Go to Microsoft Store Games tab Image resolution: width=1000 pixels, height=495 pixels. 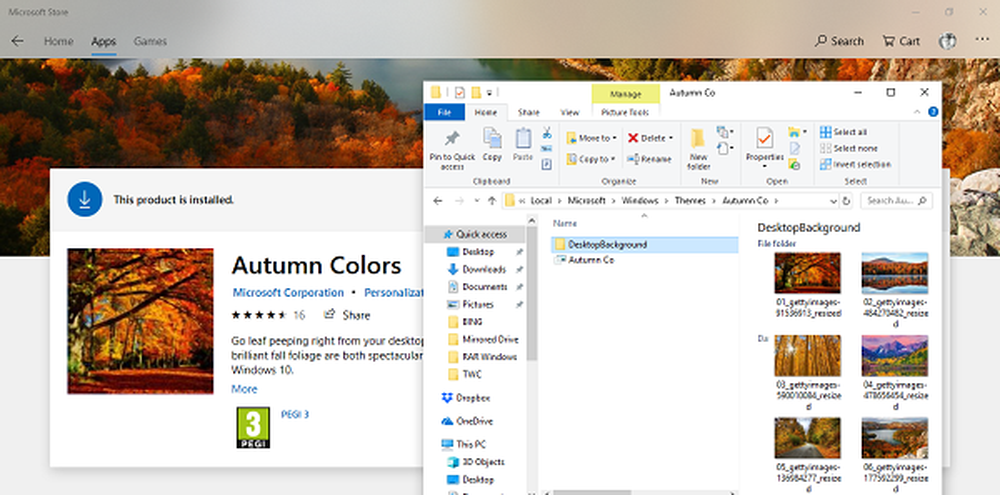click(150, 41)
